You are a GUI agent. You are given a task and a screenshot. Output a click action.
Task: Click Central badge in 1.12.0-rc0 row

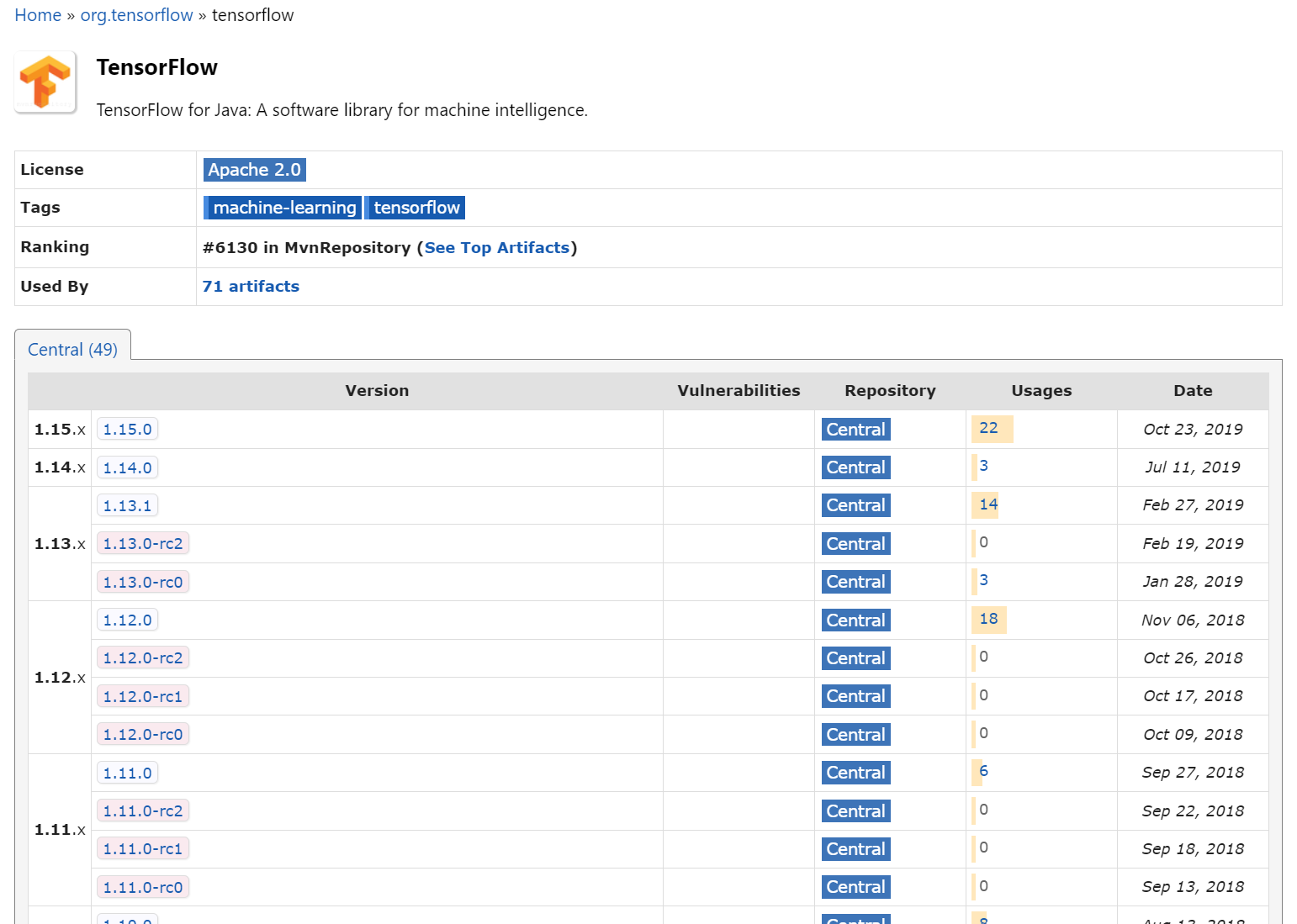855,735
